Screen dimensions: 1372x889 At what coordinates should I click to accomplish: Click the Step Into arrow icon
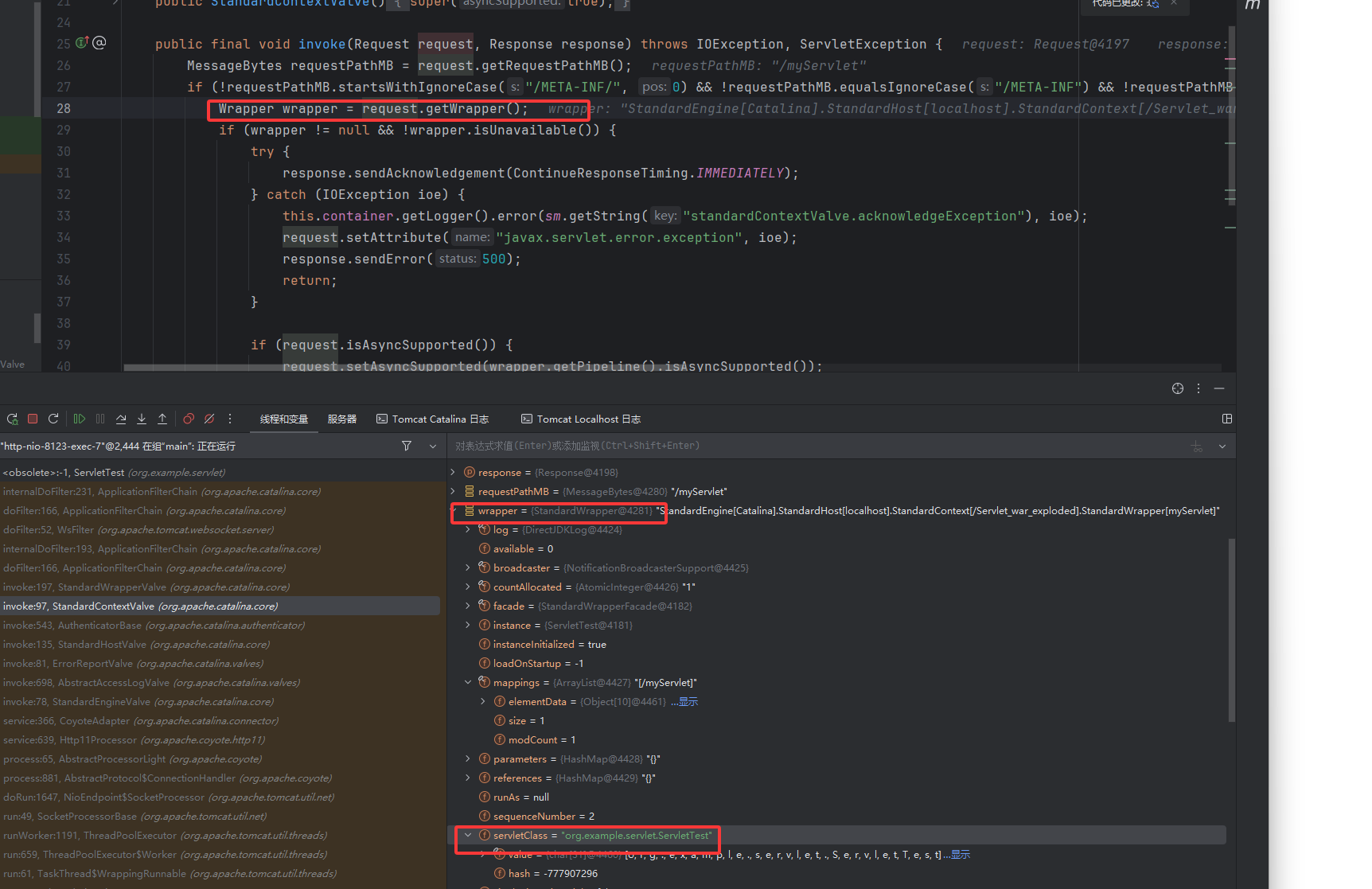(142, 419)
